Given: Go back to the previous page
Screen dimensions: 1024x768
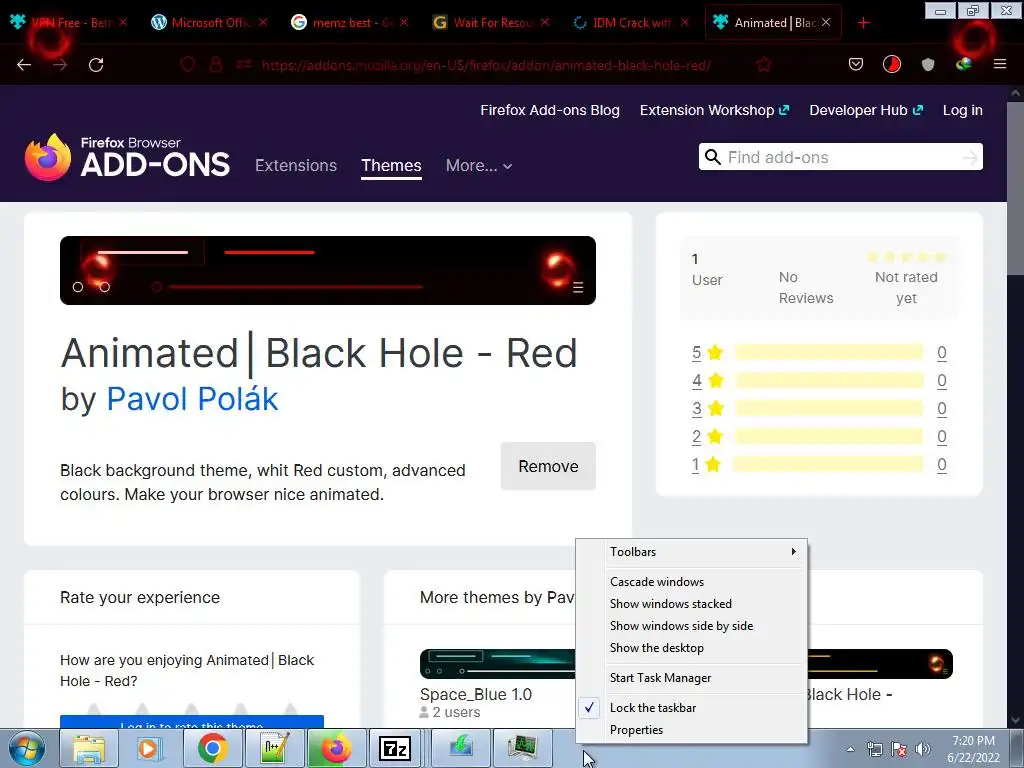Looking at the screenshot, I should point(24,65).
